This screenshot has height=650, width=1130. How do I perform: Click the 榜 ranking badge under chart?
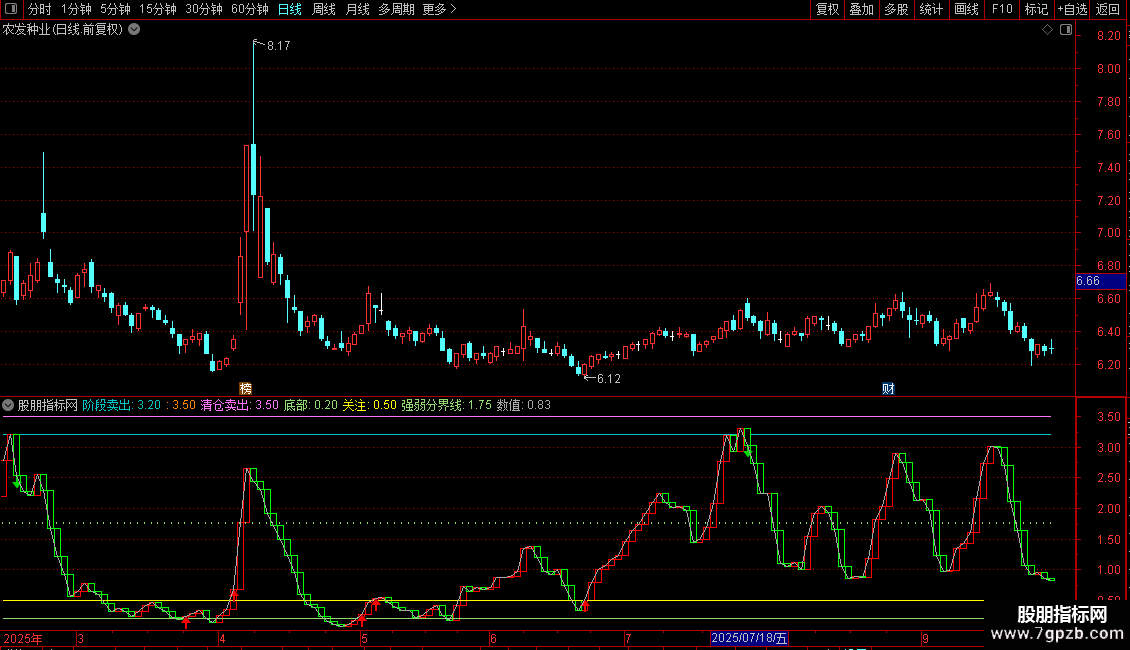point(245,388)
